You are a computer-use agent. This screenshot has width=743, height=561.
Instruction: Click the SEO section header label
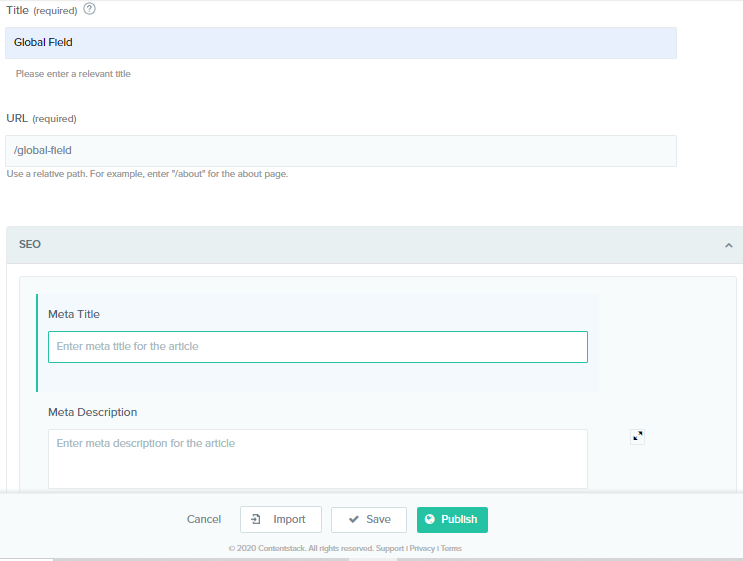click(x=30, y=244)
